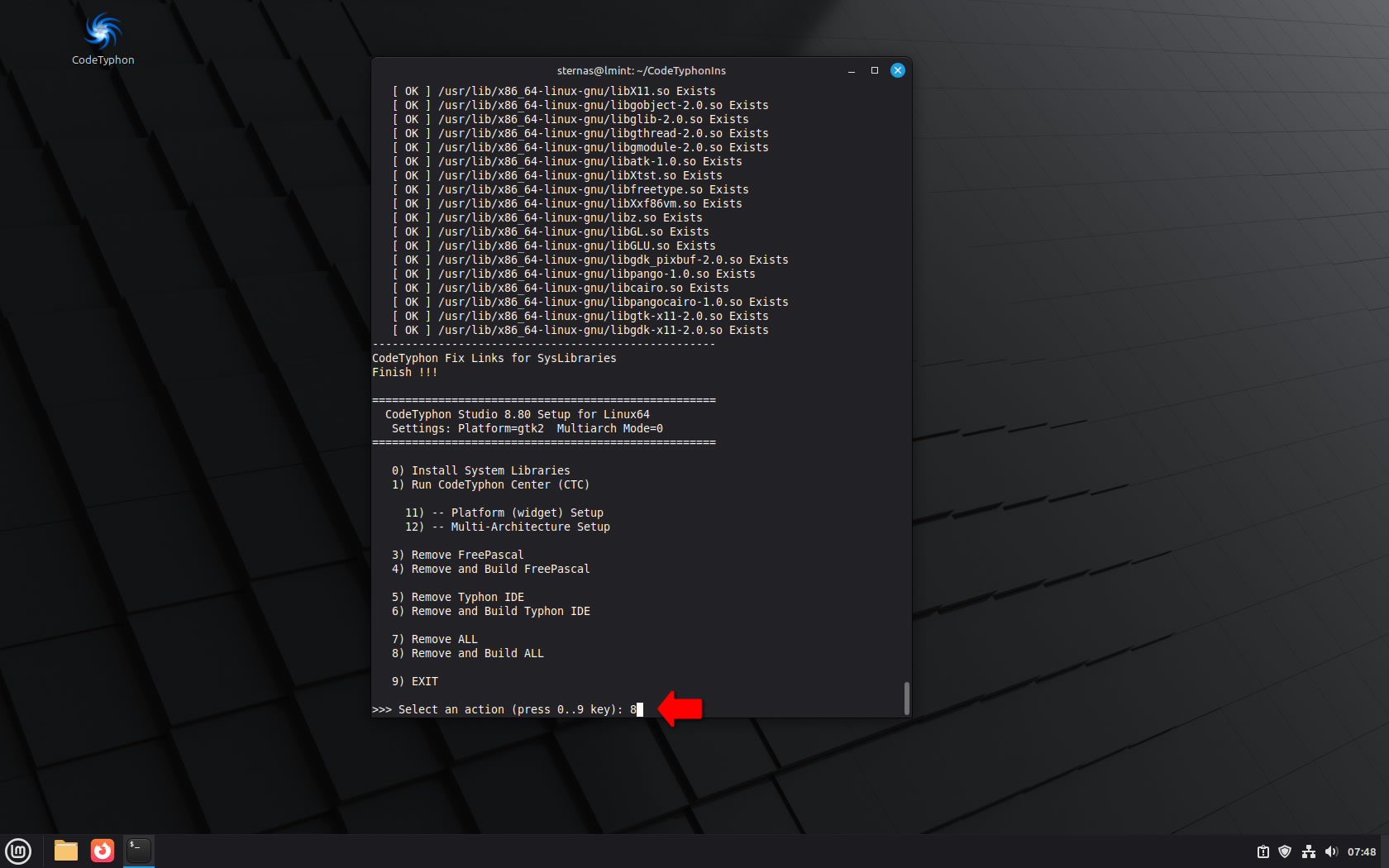Click '6) Remove and Build Typhon IDE' line
The height and width of the screenshot is (868, 1389).
491,611
